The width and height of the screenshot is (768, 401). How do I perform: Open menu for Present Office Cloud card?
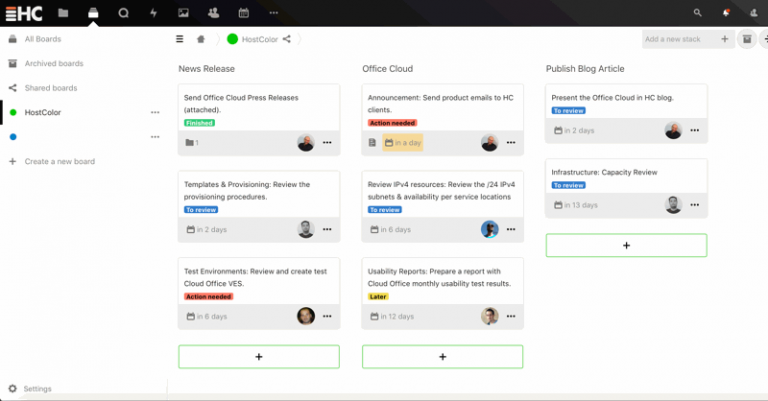point(695,130)
